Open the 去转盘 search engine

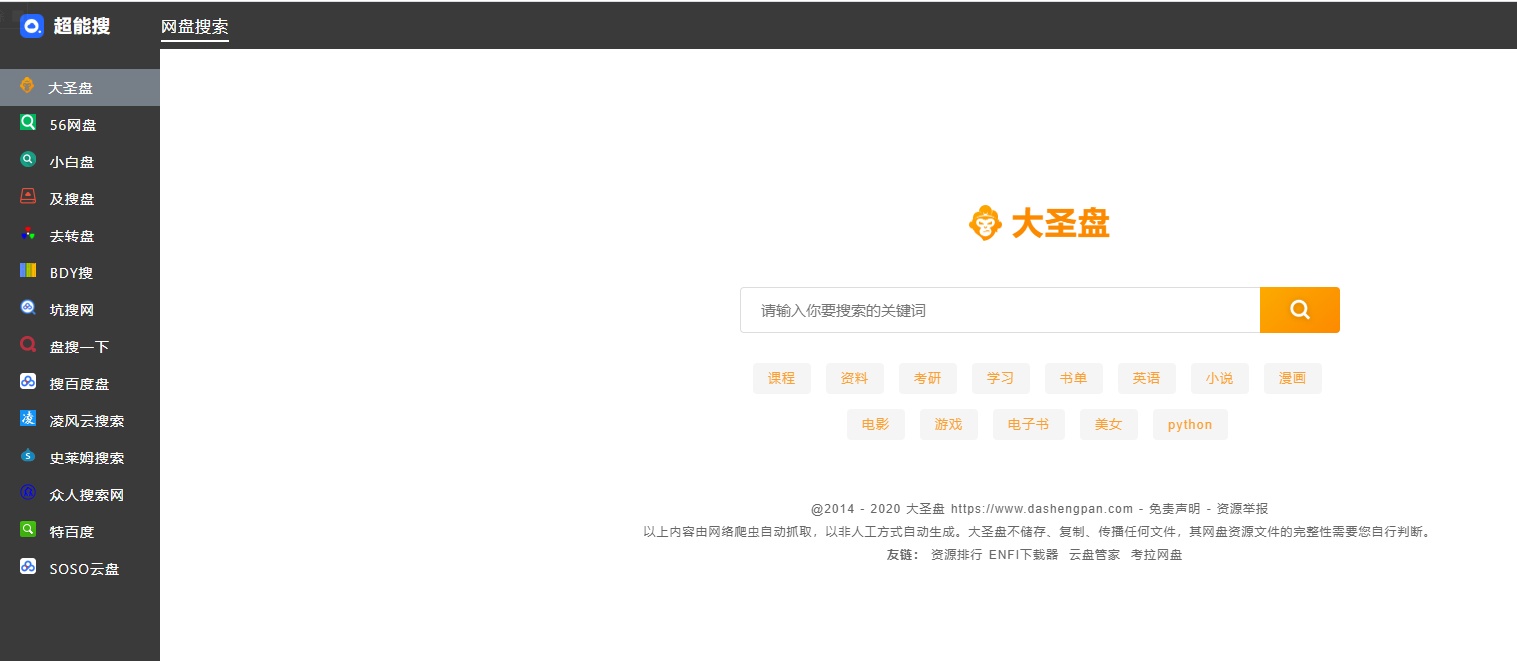(70, 235)
